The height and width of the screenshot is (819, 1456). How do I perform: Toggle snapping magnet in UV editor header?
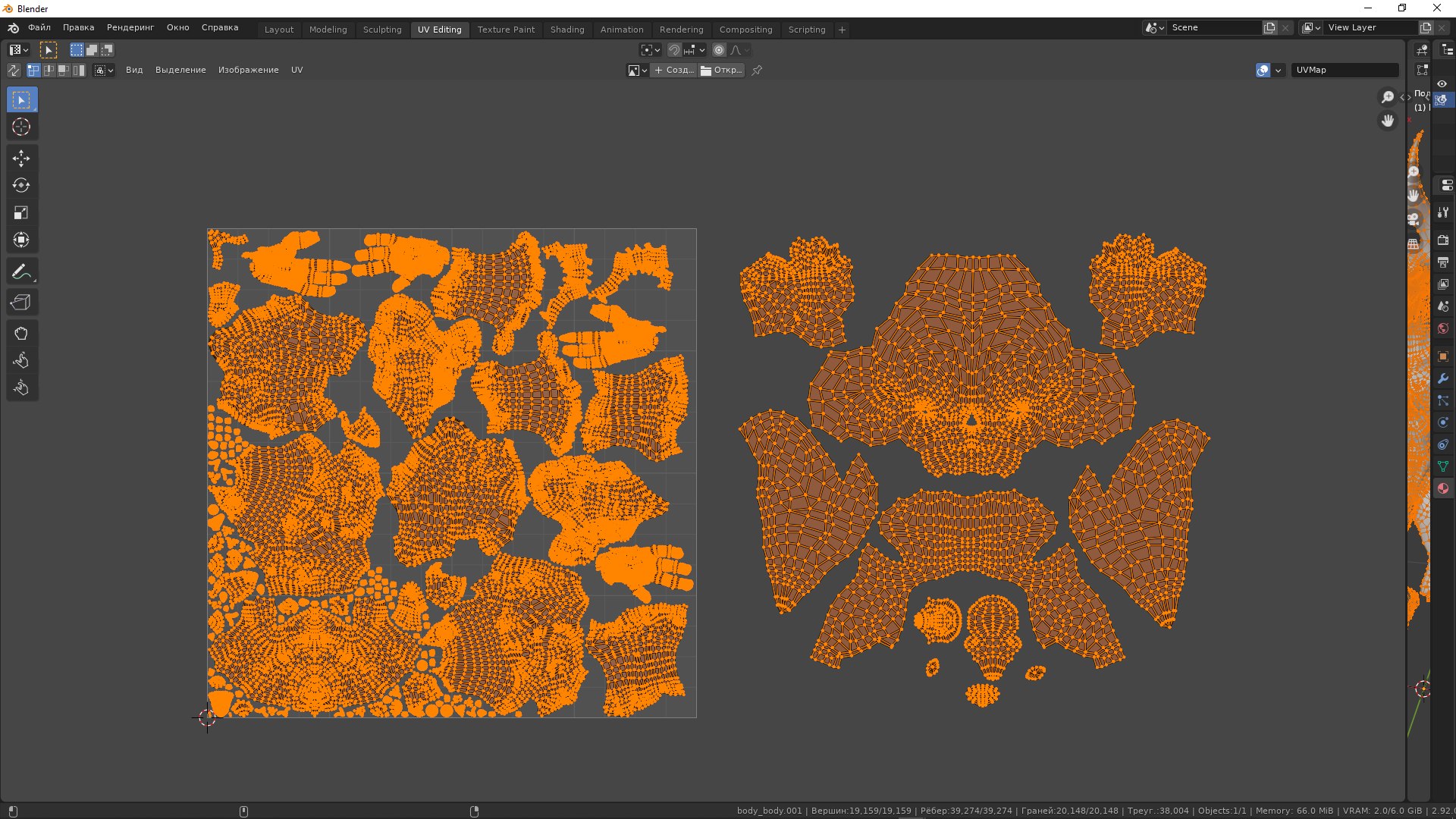(674, 50)
